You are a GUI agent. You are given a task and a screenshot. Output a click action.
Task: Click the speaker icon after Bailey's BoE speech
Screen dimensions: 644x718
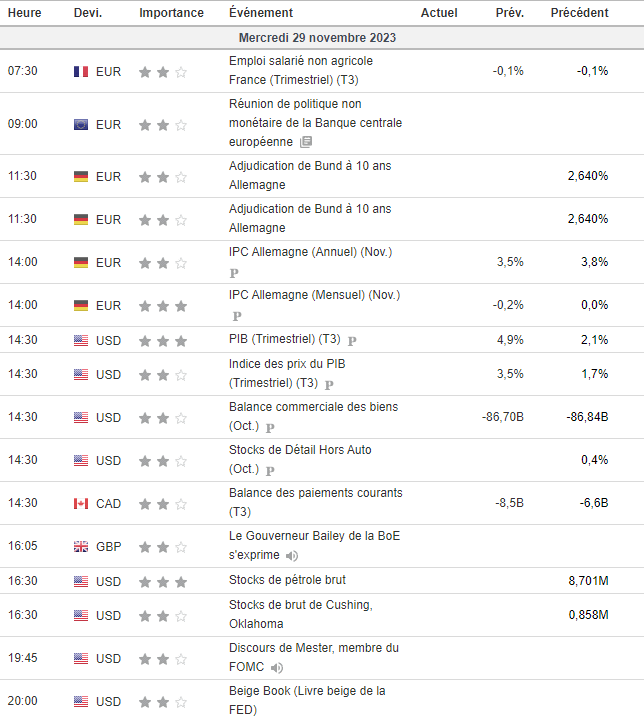click(292, 556)
